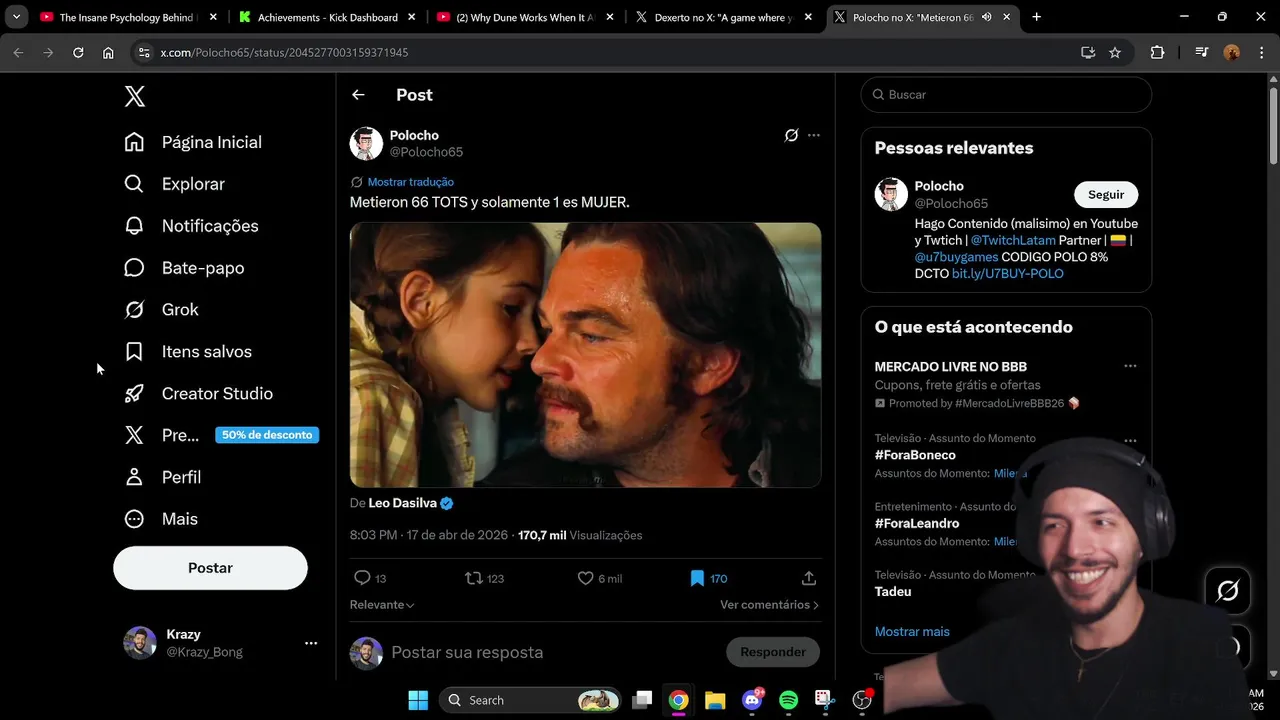
Task: Open Itens salvos in the sidebar
Action: pyautogui.click(x=187, y=352)
